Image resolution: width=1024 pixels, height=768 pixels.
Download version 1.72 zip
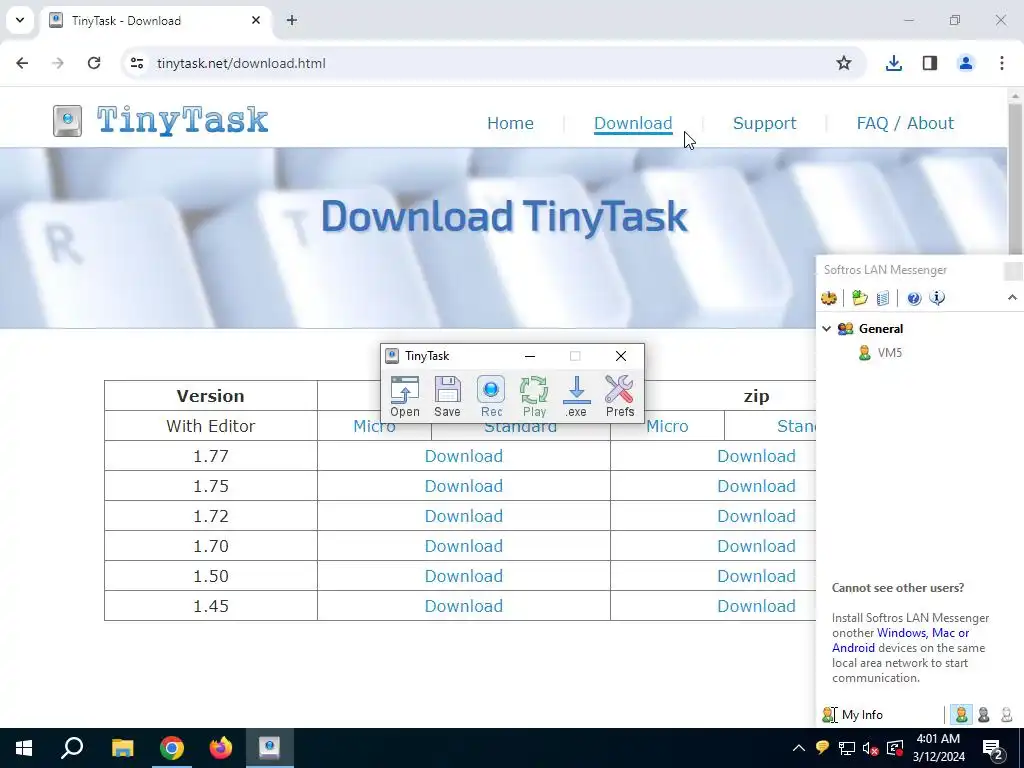pos(756,516)
